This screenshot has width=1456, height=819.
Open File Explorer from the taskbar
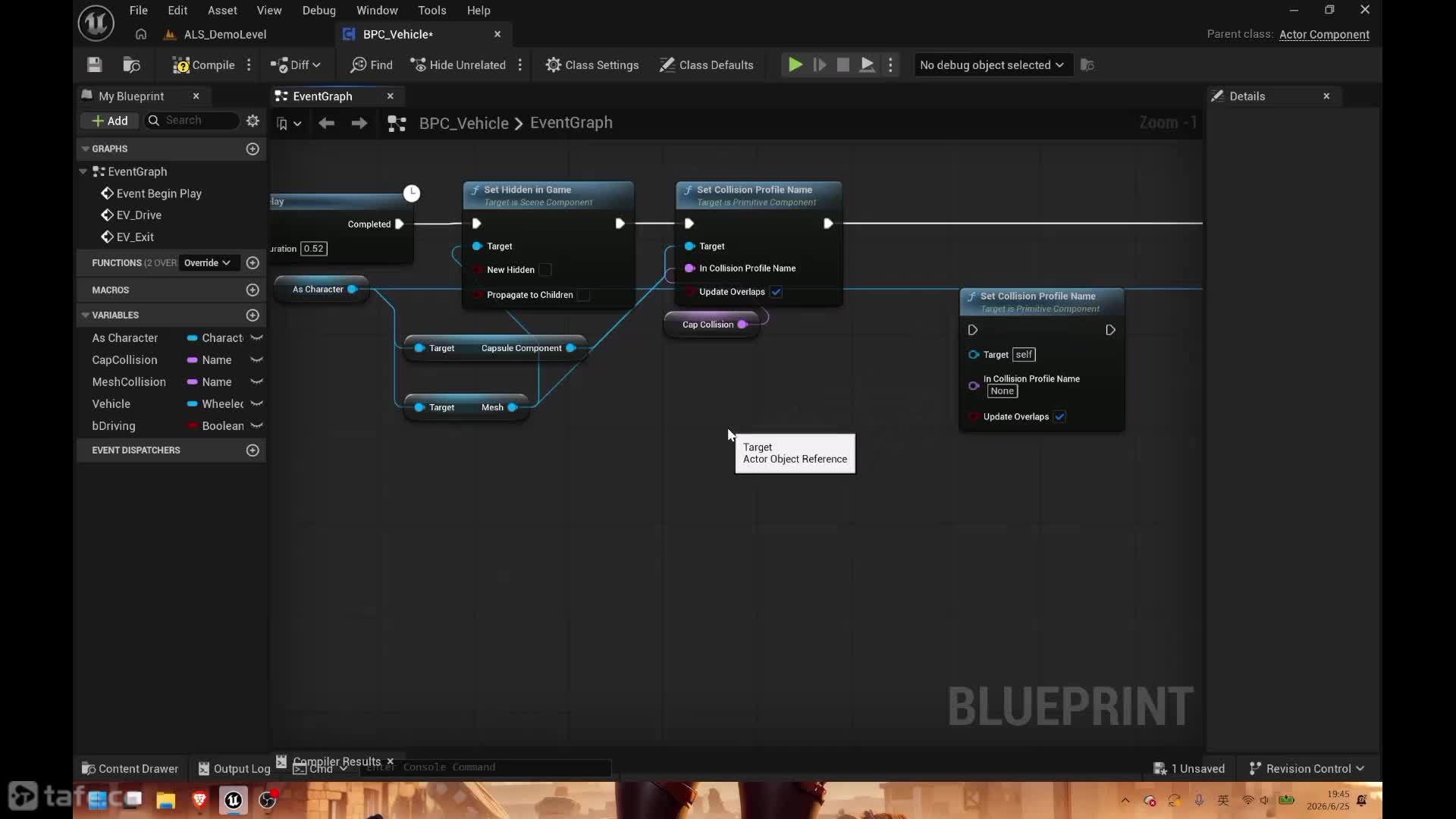pos(166,800)
